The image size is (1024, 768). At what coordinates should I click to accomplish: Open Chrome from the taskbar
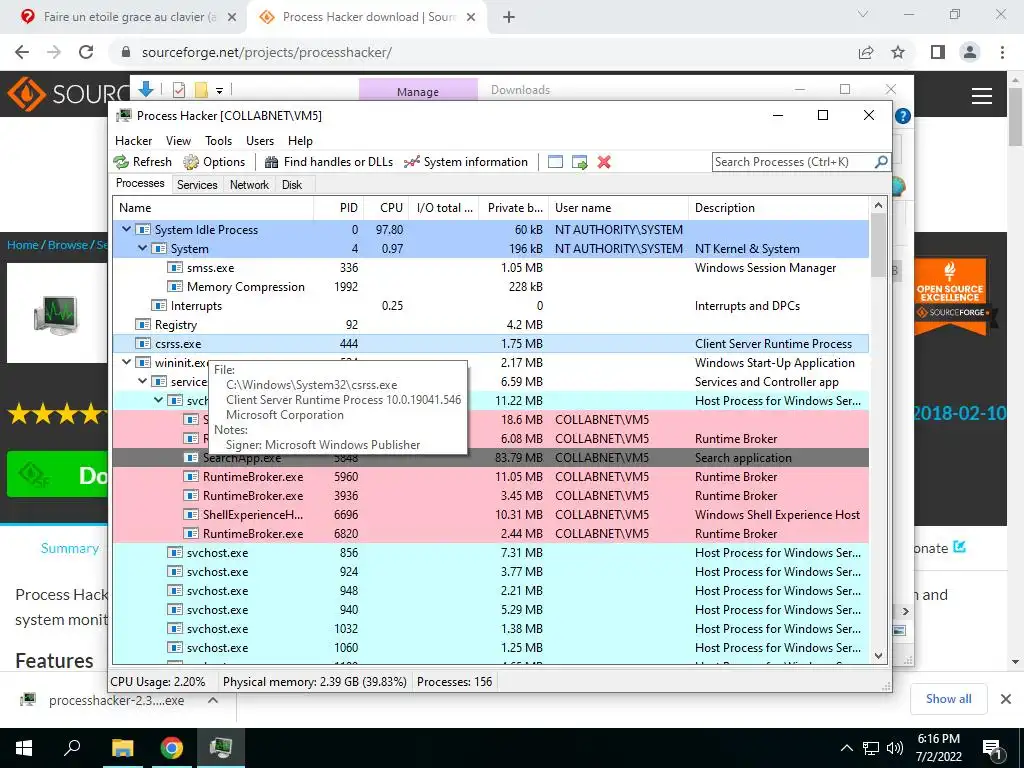coord(172,748)
